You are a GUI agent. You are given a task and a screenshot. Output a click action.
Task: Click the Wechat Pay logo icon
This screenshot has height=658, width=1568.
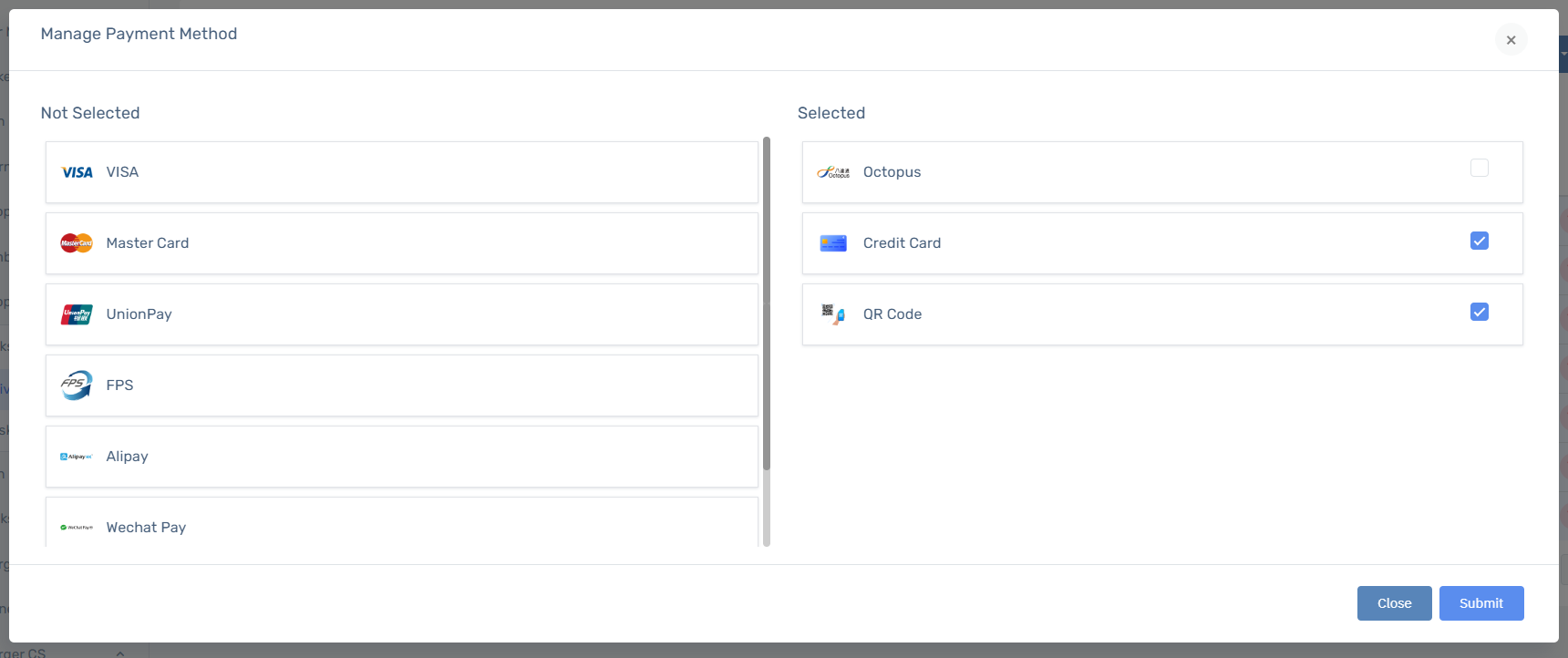click(77, 528)
